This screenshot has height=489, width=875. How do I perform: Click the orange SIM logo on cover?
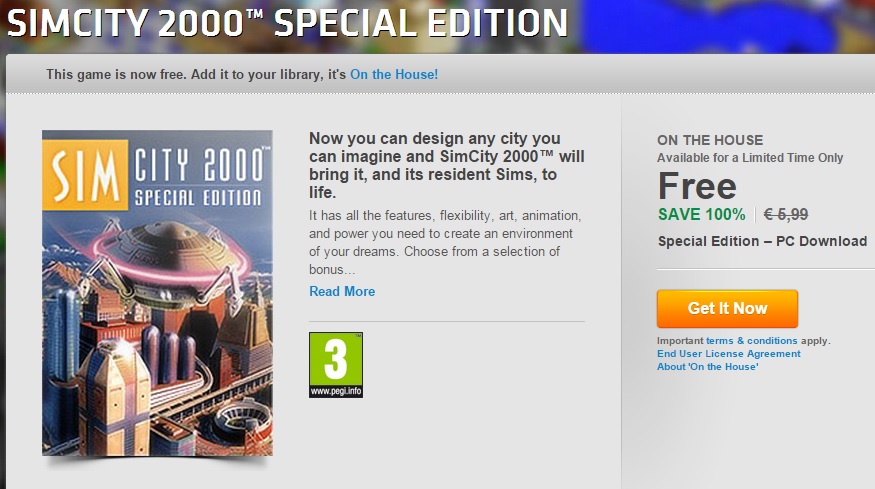[x=85, y=175]
